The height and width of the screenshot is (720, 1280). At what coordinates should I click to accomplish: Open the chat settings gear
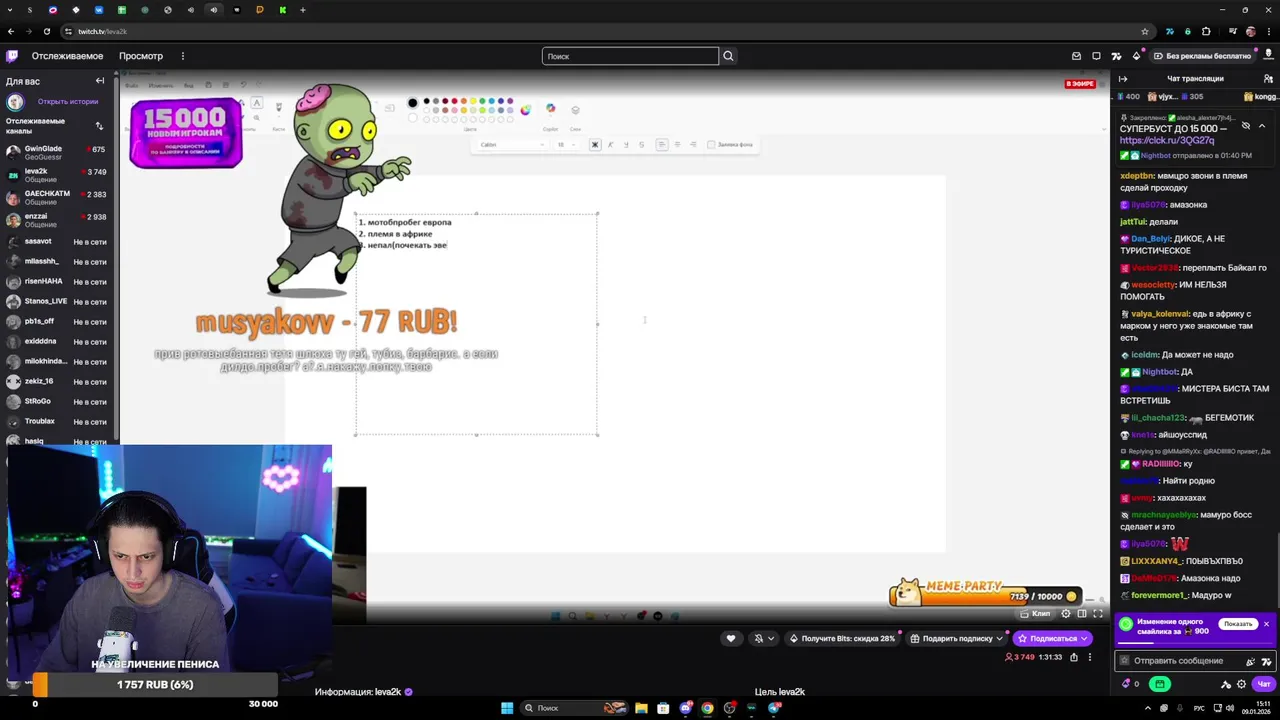1241,684
